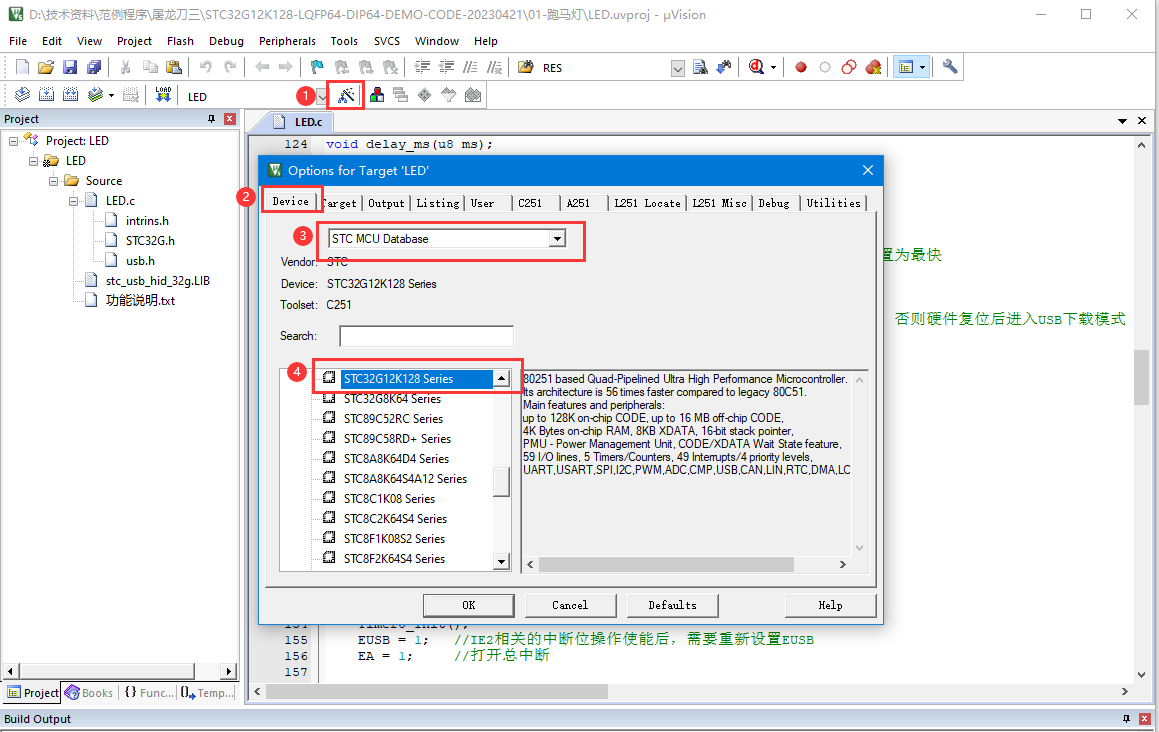Pin the Project panel
The image size is (1159, 732).
click(x=211, y=119)
